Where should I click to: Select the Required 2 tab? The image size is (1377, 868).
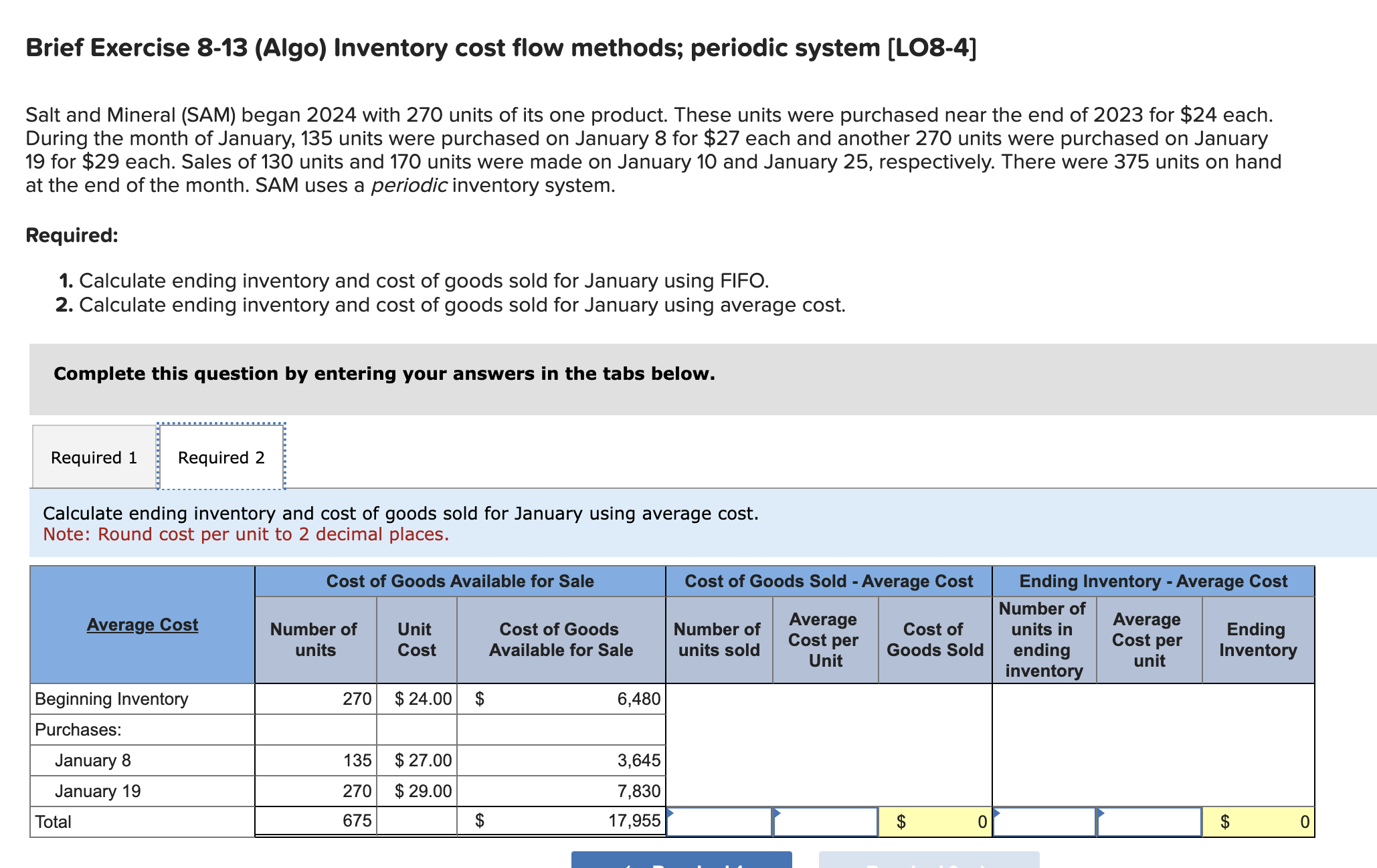[x=221, y=457]
